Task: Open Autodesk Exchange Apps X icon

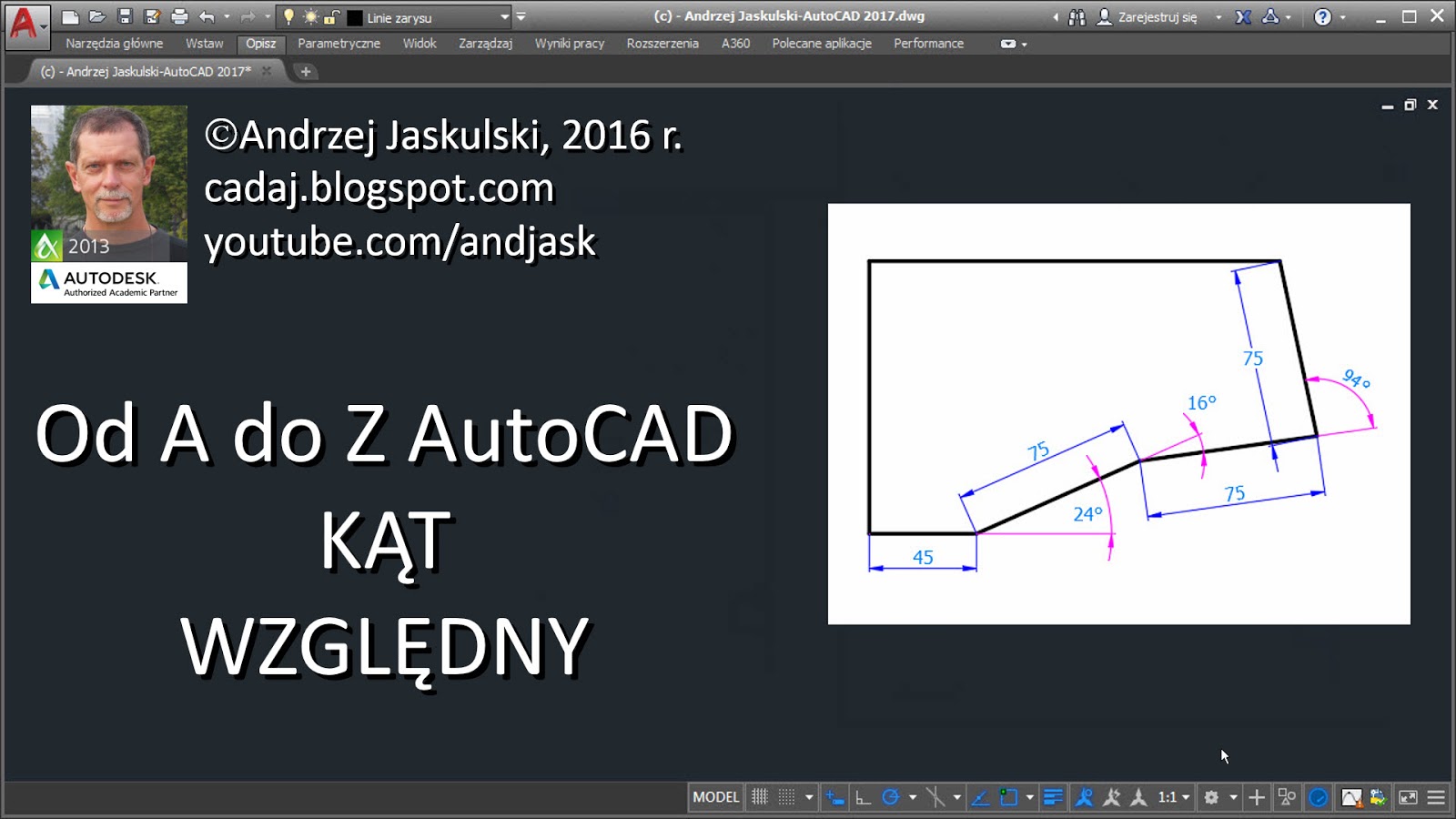Action: pos(1243,16)
